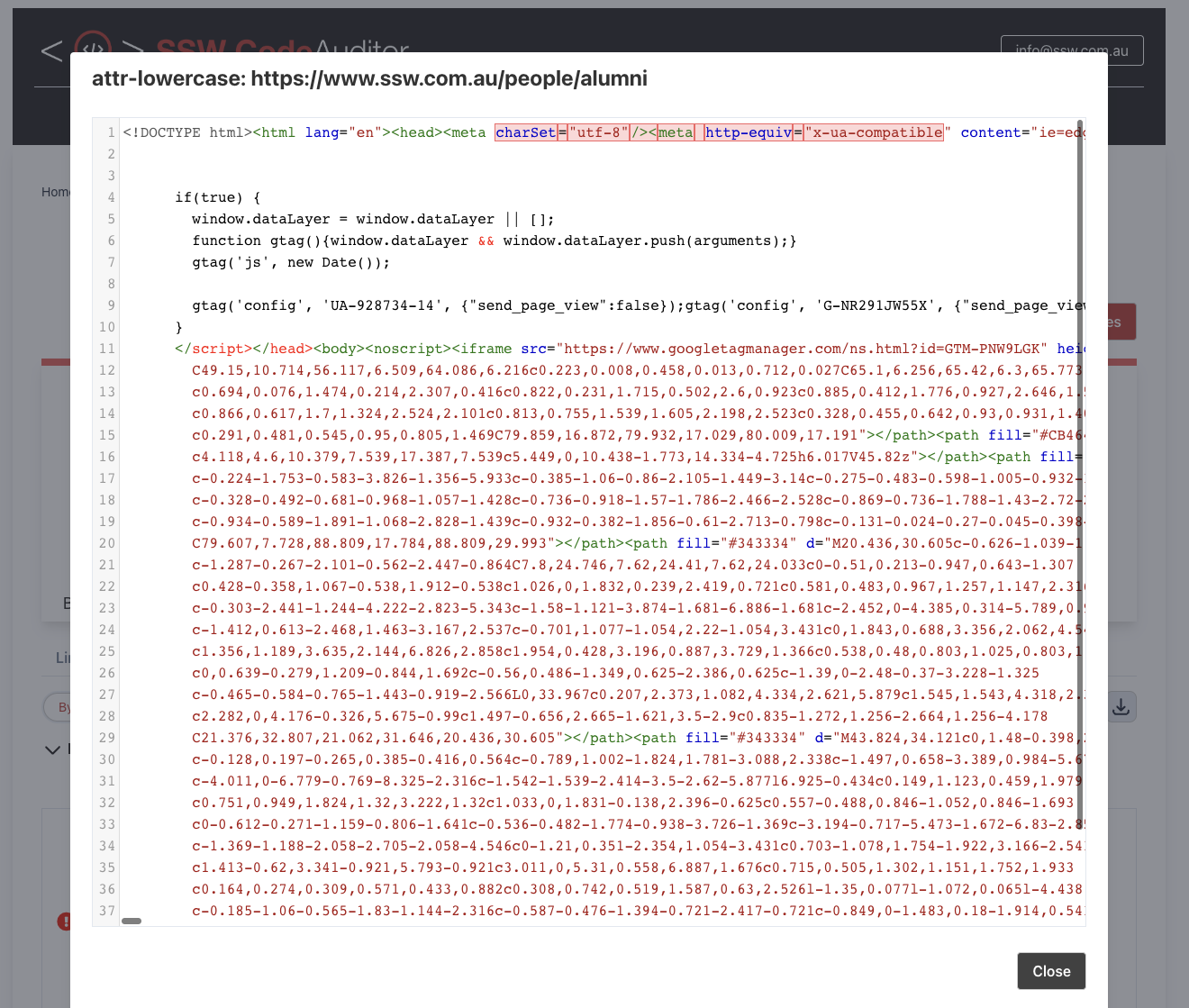Image resolution: width=1189 pixels, height=1008 pixels.
Task: Close the attr-lowercase code dialog
Action: [x=1050, y=971]
